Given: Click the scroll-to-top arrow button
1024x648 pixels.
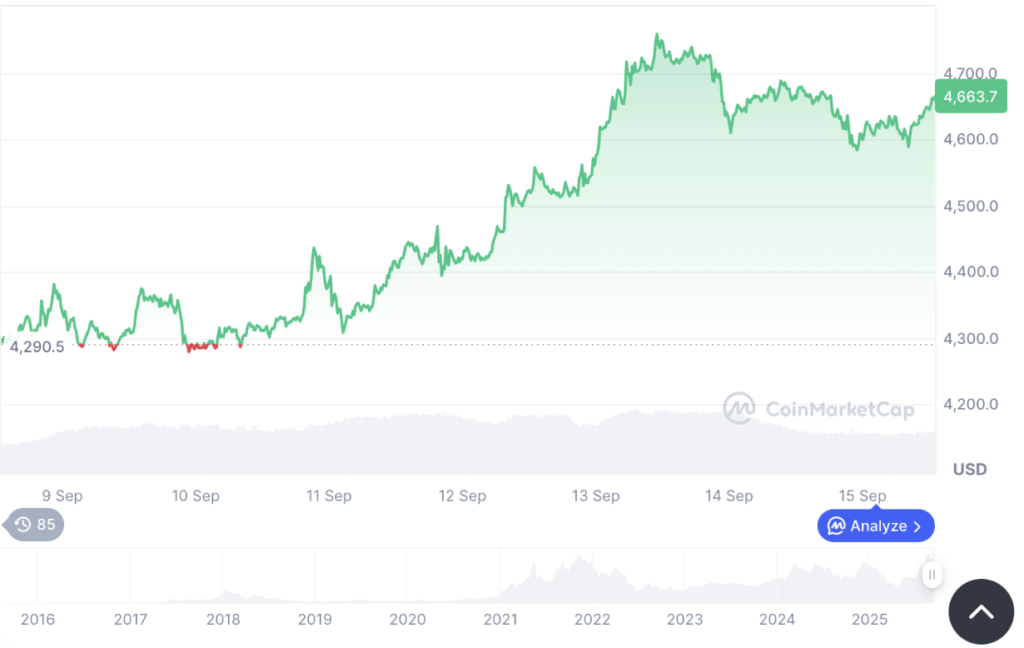Looking at the screenshot, I should pos(980,611).
